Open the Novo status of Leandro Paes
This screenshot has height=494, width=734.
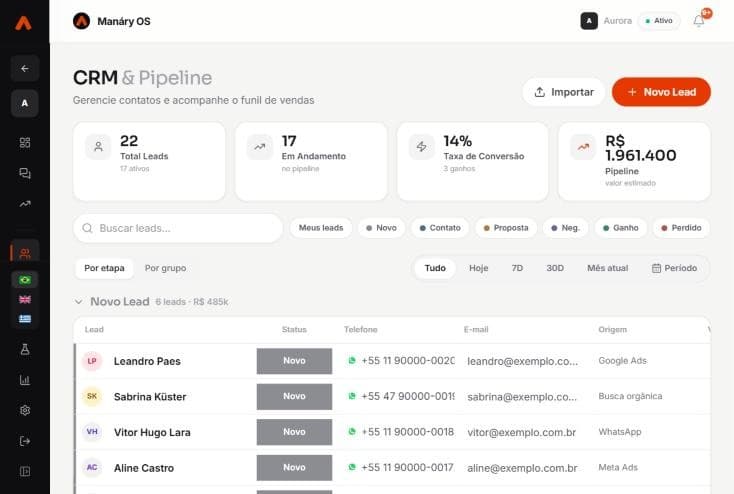pyautogui.click(x=294, y=361)
